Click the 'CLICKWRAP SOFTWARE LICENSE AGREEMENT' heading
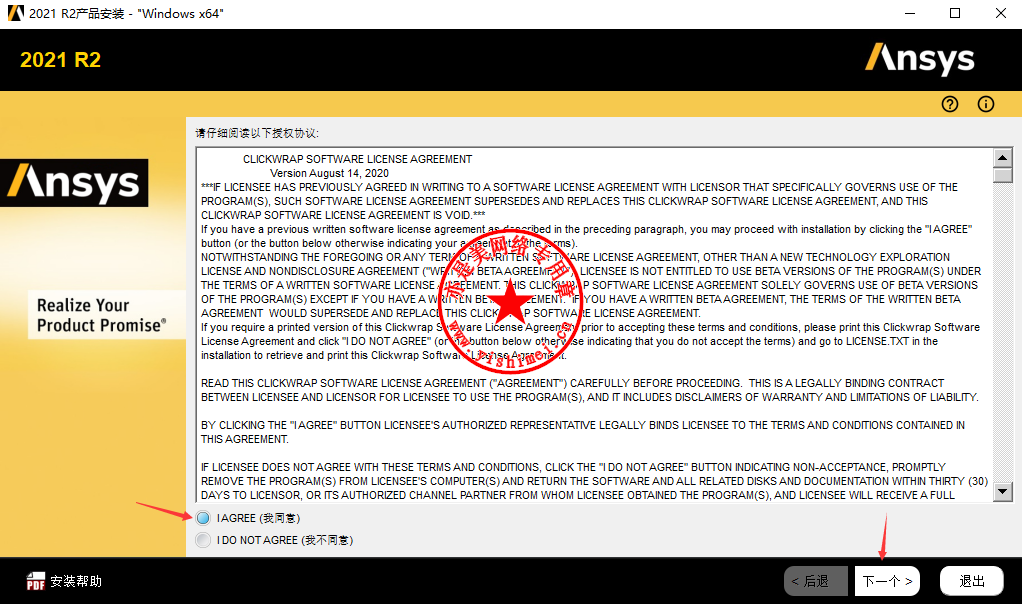 tap(357, 159)
